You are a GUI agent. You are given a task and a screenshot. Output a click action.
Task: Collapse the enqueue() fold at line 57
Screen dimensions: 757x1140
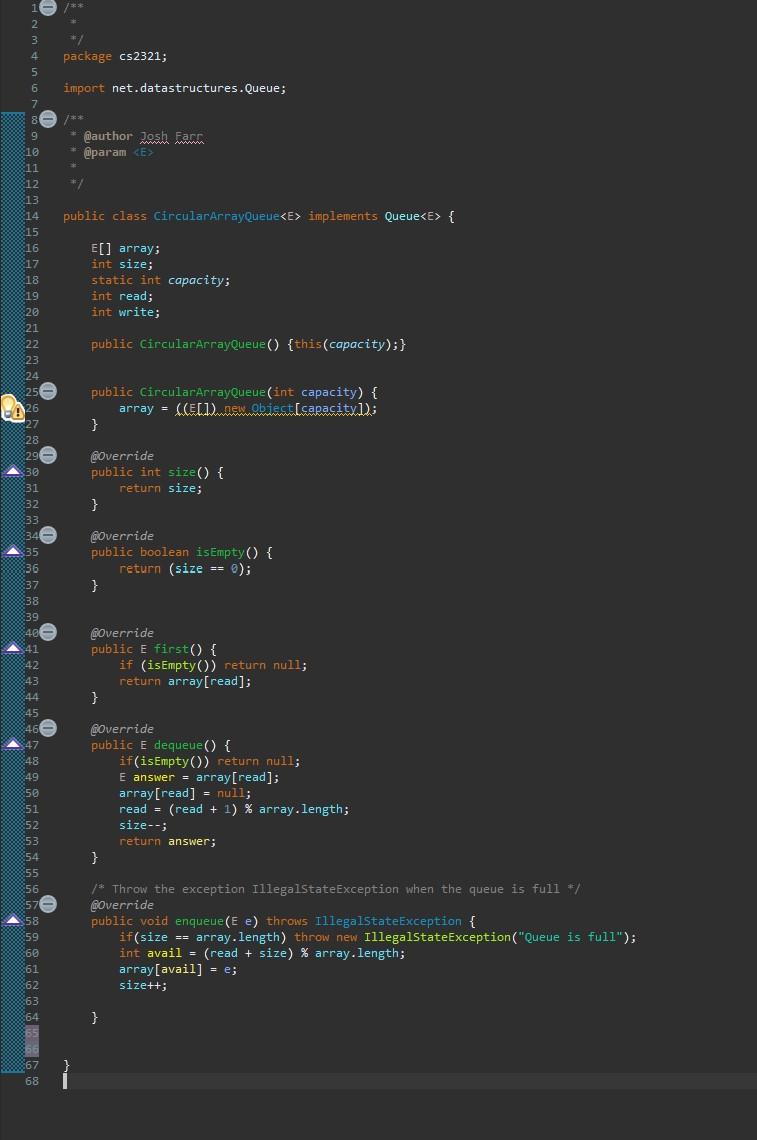click(48, 904)
